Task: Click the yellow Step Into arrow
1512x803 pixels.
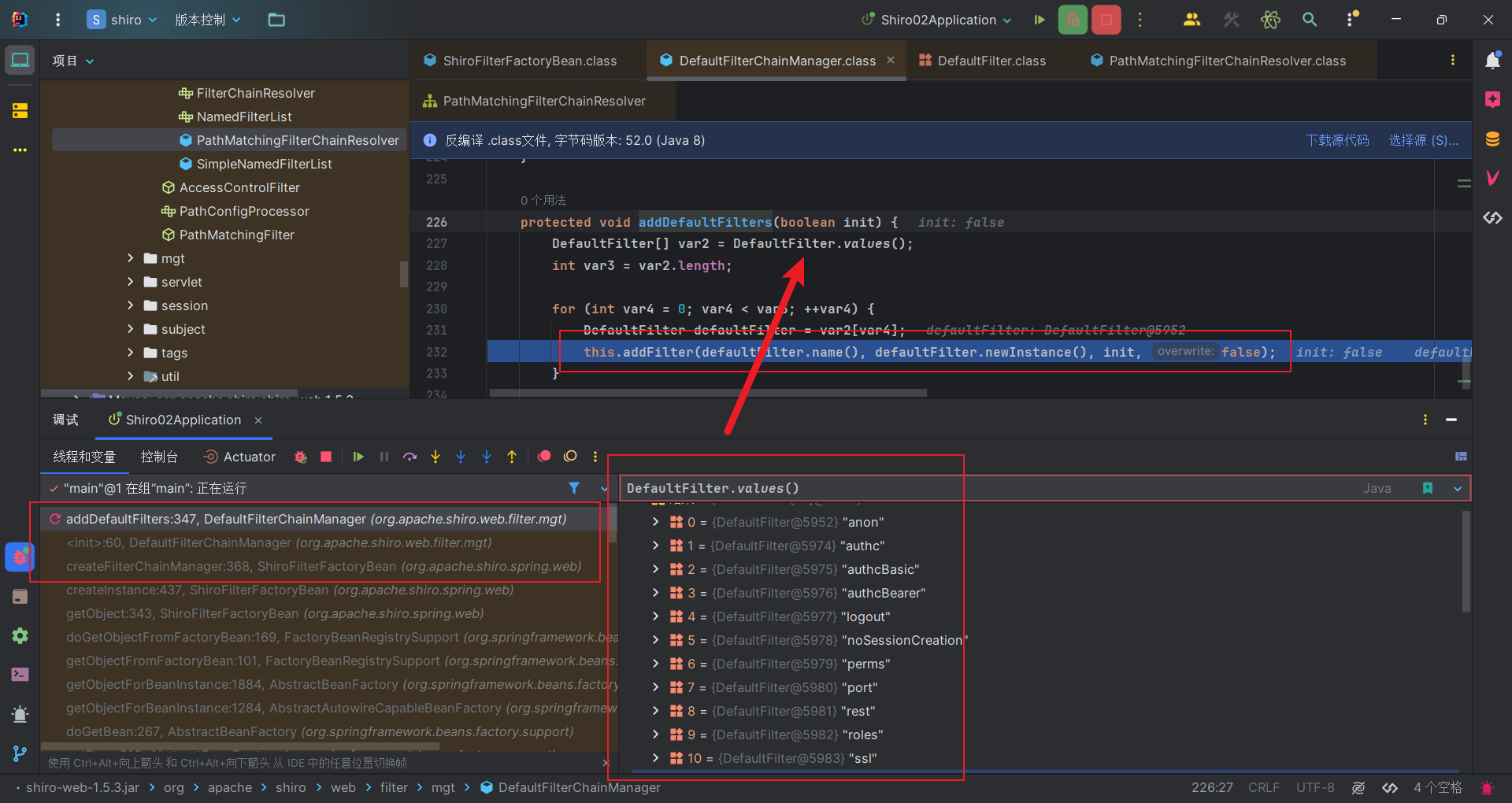Action: point(435,457)
